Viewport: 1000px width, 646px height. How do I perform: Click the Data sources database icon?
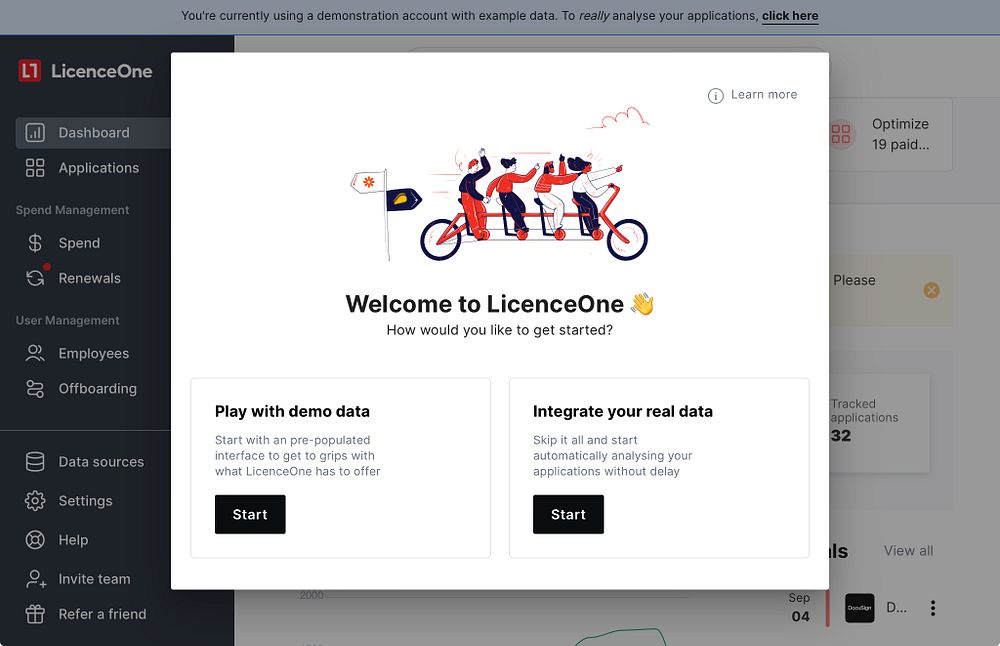click(x=35, y=462)
